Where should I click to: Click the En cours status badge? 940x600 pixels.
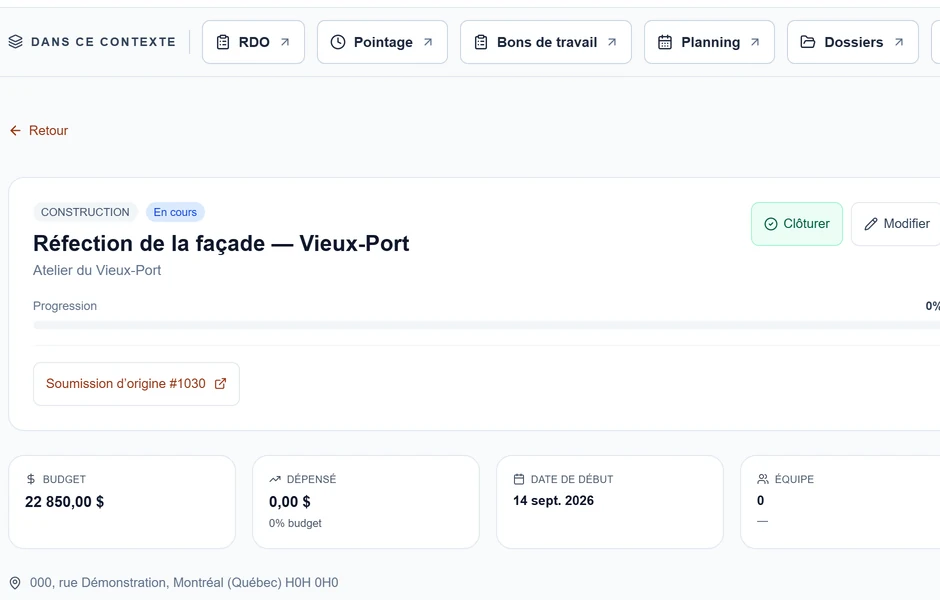coord(175,212)
